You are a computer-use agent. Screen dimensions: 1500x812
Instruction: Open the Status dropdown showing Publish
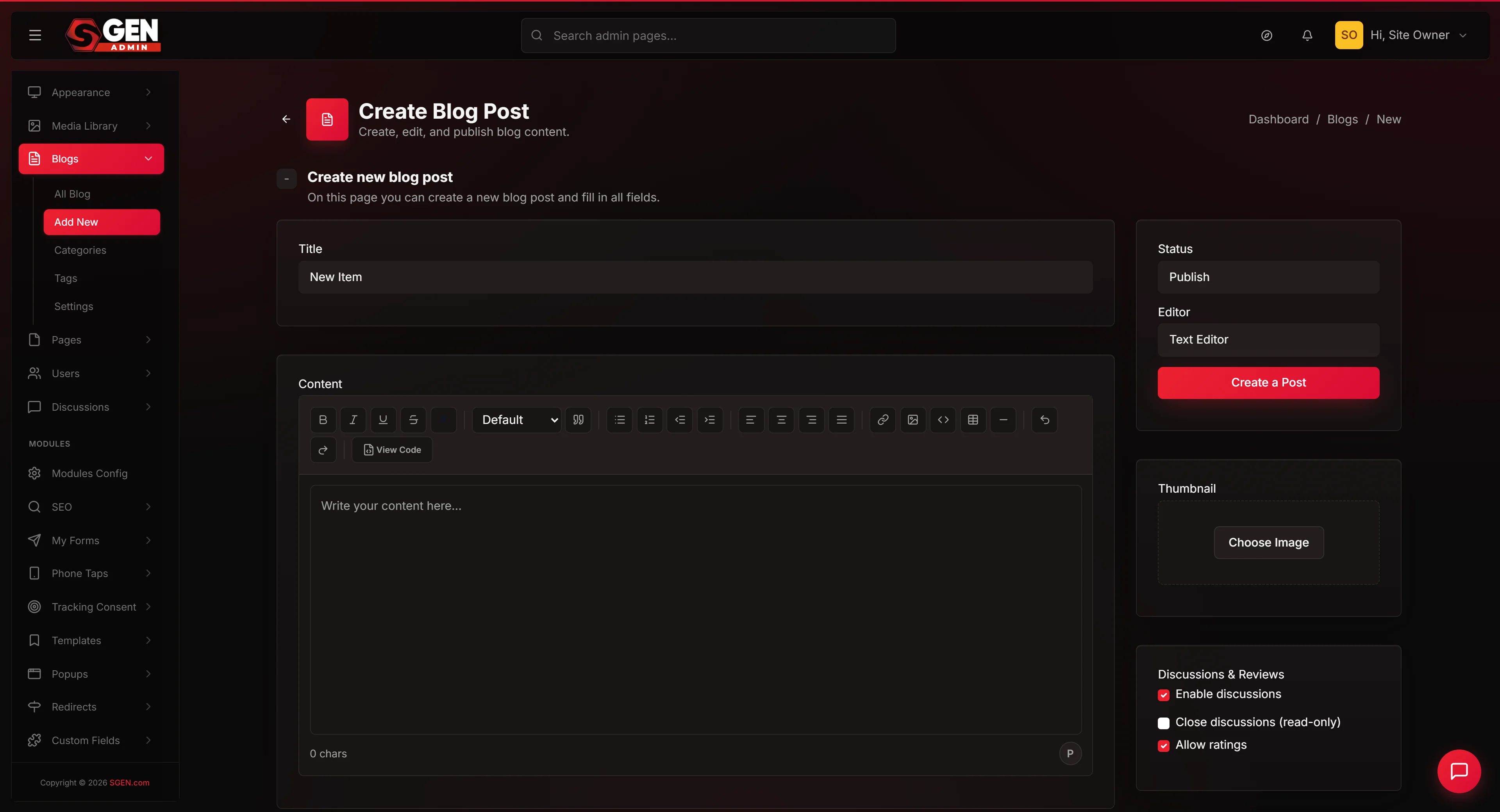(x=1268, y=277)
